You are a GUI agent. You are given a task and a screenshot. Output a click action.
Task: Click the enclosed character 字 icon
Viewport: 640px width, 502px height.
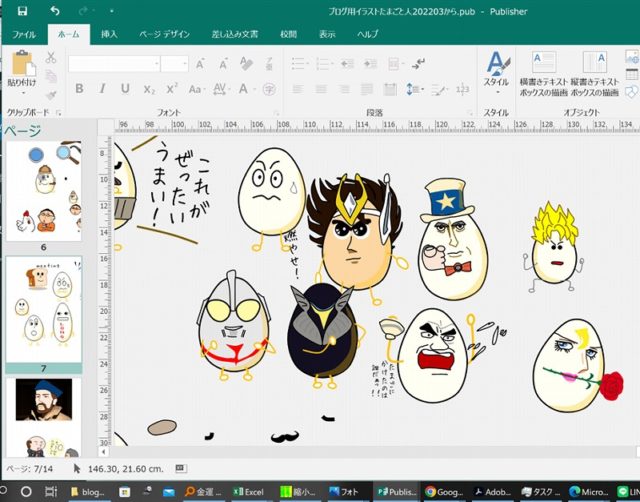click(x=269, y=89)
